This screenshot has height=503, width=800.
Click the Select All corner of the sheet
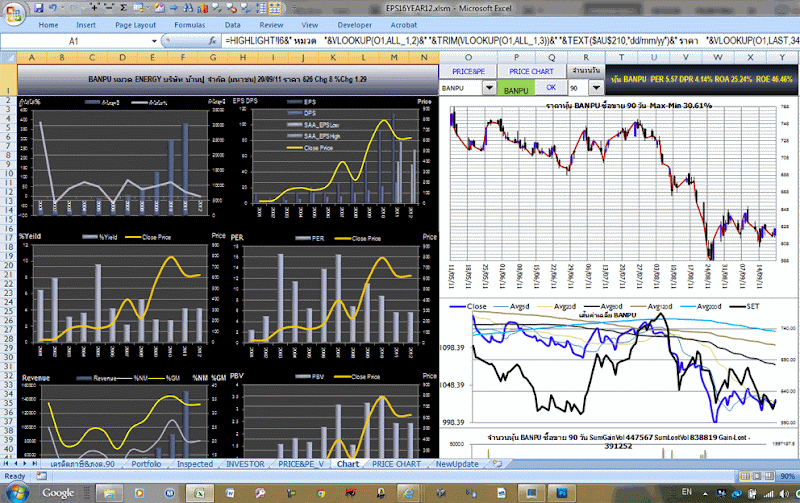click(x=8, y=57)
